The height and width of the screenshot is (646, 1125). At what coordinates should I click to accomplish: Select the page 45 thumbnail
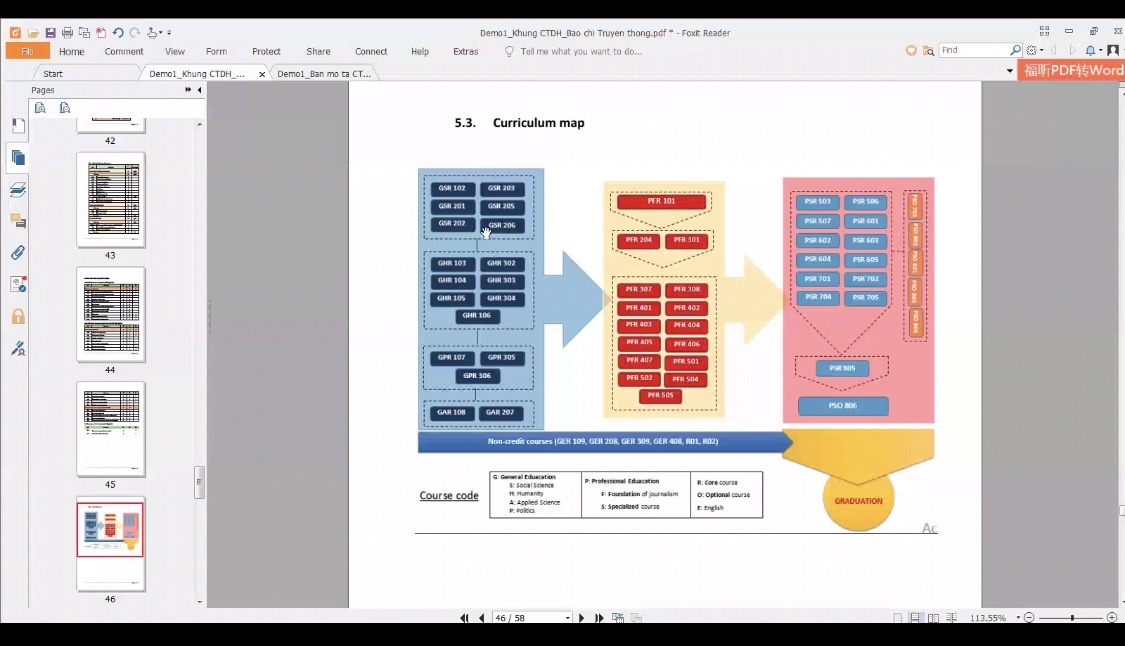point(110,429)
